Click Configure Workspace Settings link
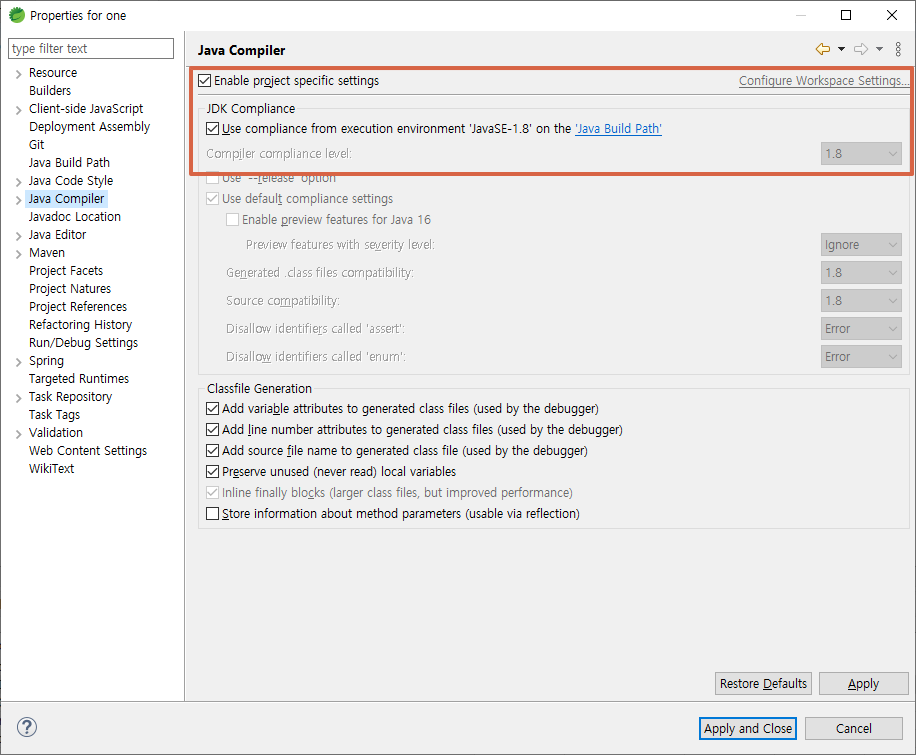 point(824,81)
